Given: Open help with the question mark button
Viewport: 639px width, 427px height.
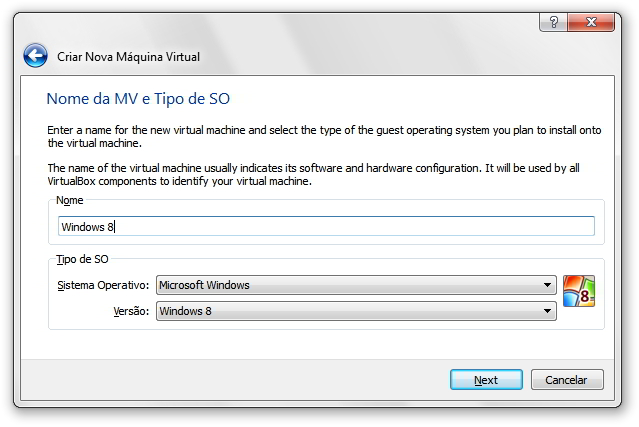Looking at the screenshot, I should pos(553,22).
